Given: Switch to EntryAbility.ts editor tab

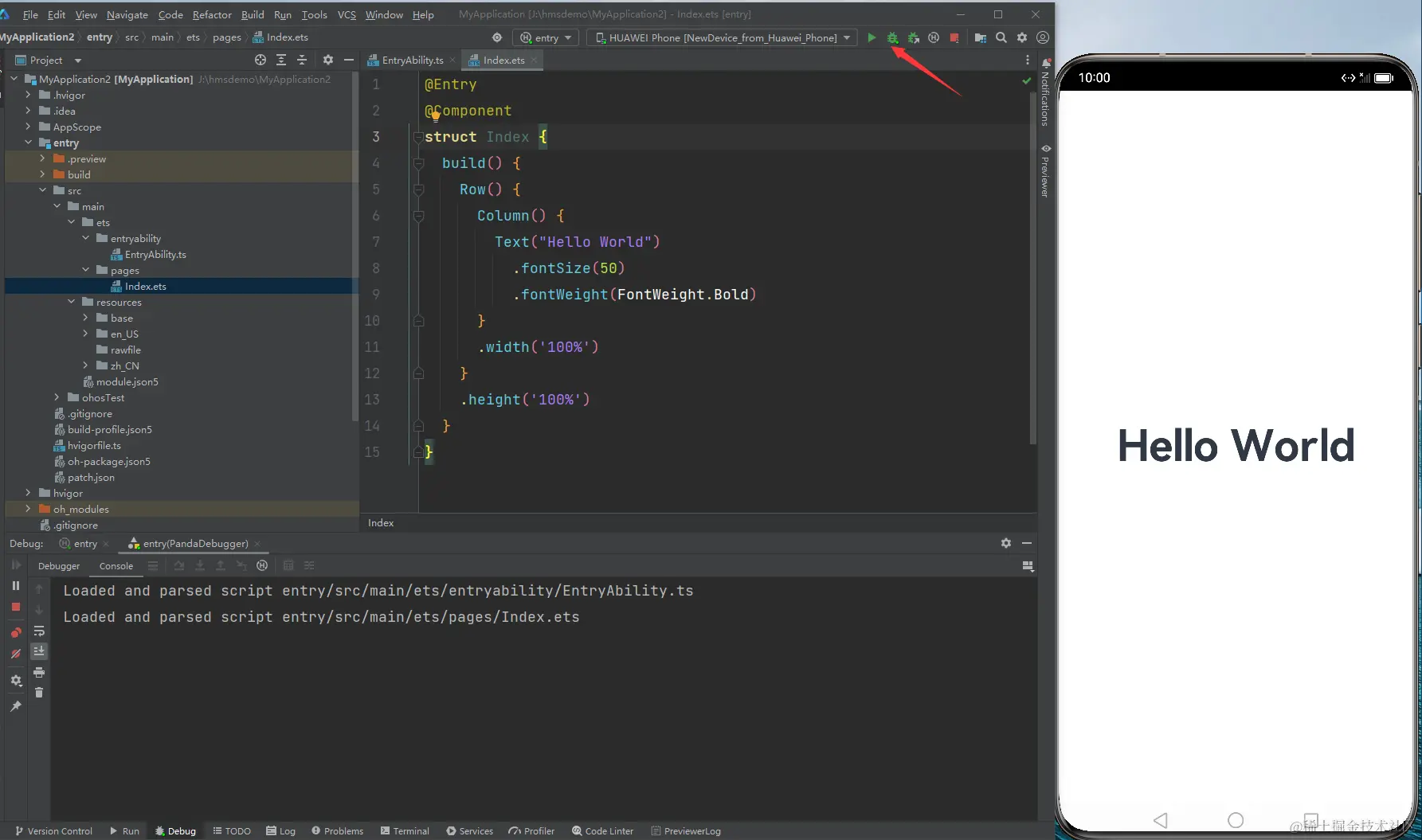Looking at the screenshot, I should (x=412, y=60).
